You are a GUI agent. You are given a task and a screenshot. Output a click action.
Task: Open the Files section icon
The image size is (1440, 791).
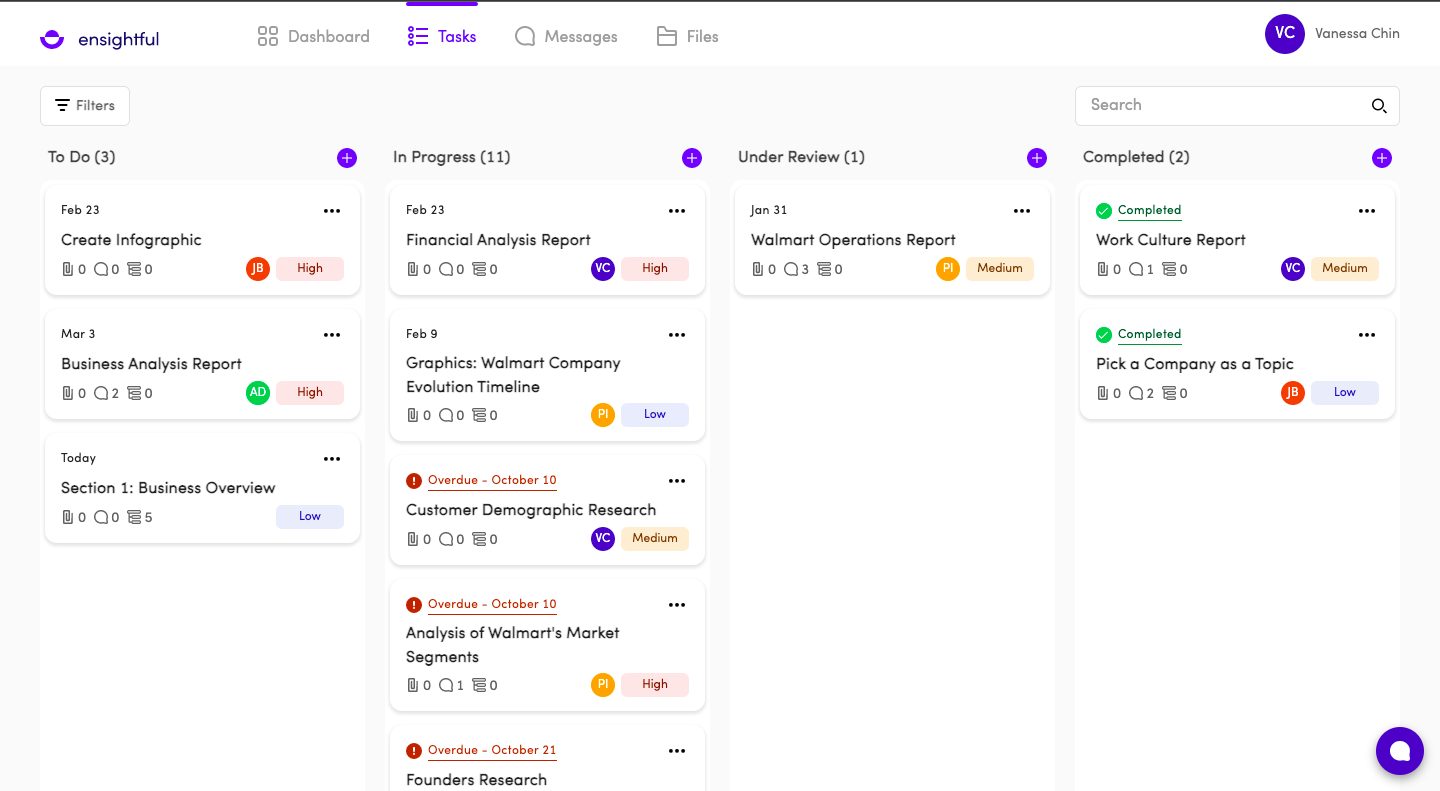coord(667,36)
